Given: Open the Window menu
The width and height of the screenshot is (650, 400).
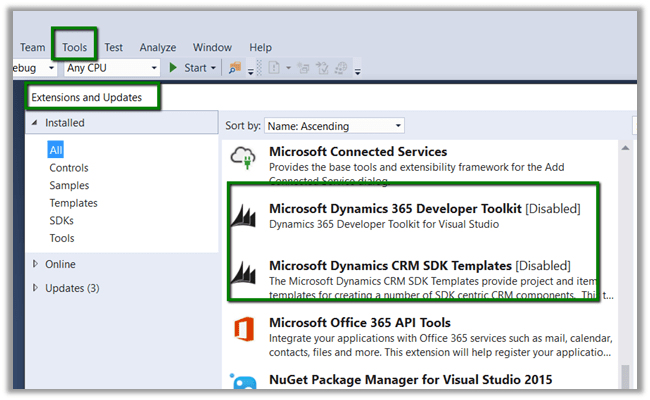Looking at the screenshot, I should pyautogui.click(x=212, y=47).
